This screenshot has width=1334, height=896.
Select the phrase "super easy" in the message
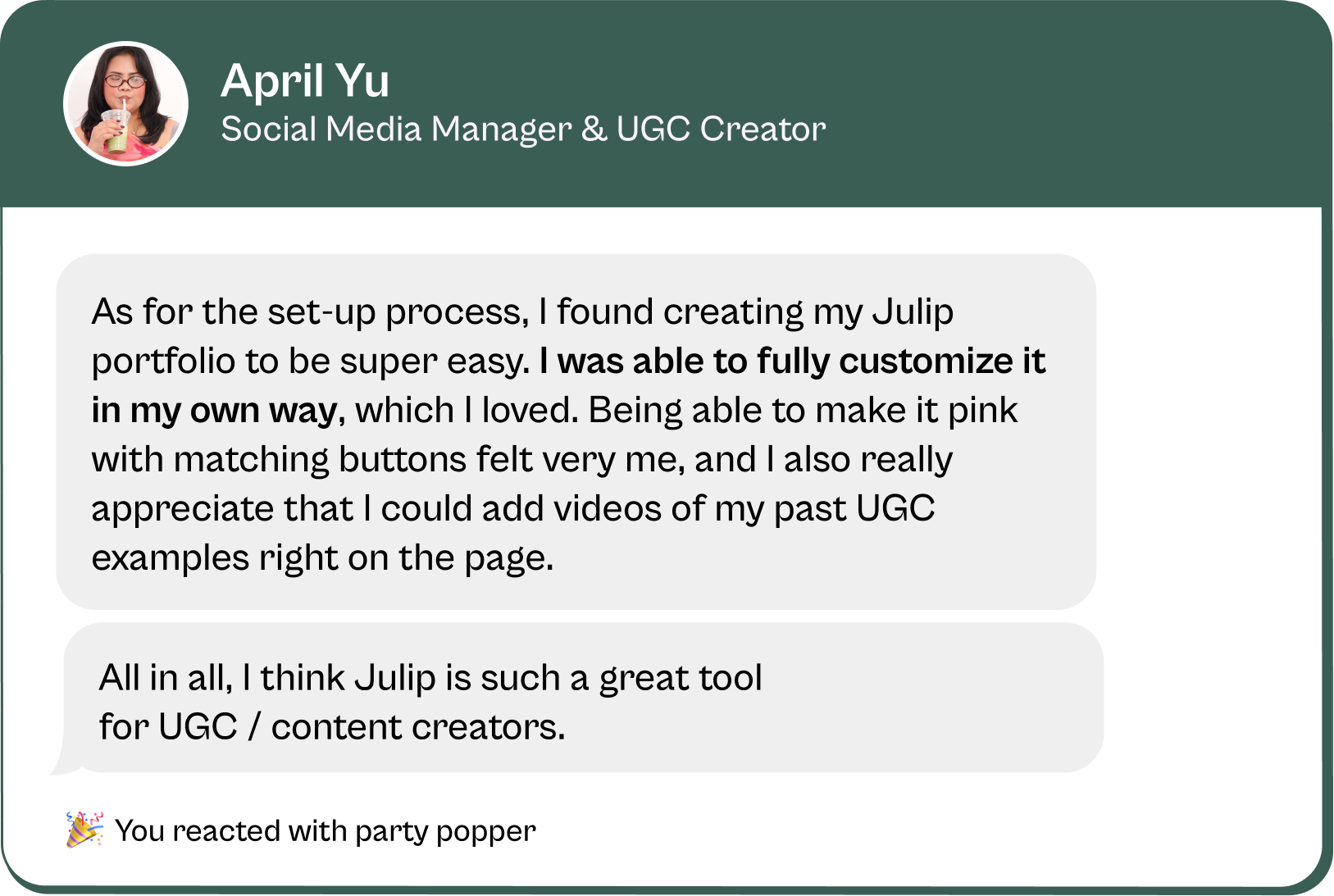(x=431, y=362)
